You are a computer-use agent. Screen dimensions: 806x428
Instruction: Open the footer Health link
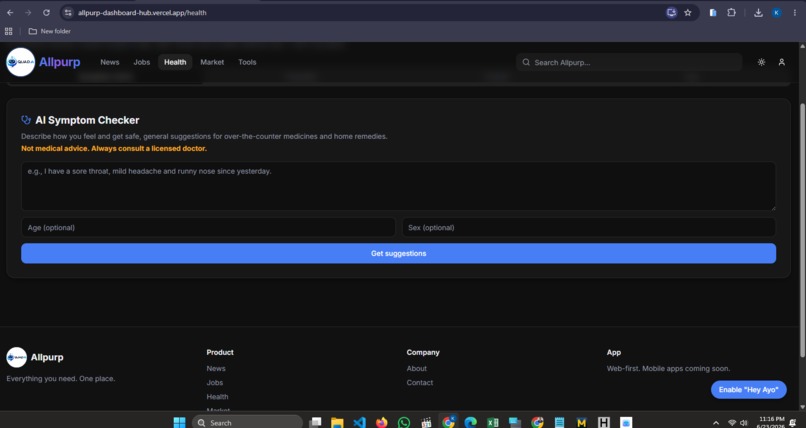[x=217, y=397]
